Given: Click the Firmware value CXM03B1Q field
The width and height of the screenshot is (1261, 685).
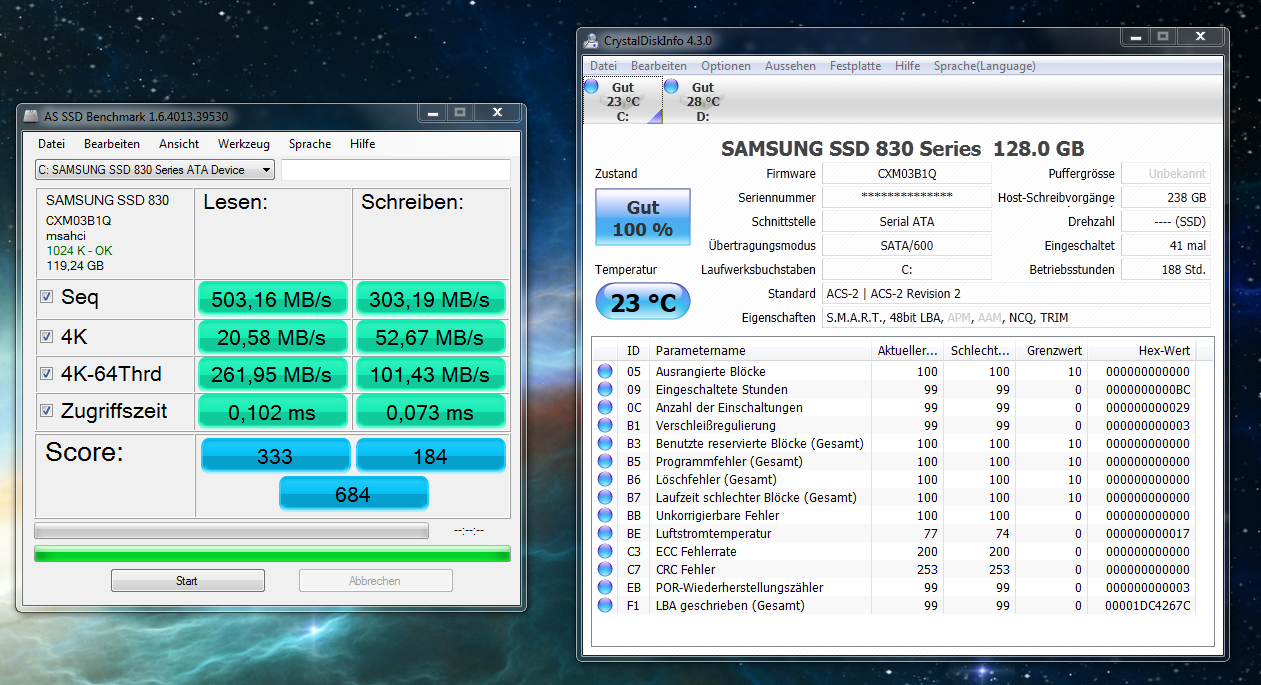Looking at the screenshot, I should [x=906, y=174].
